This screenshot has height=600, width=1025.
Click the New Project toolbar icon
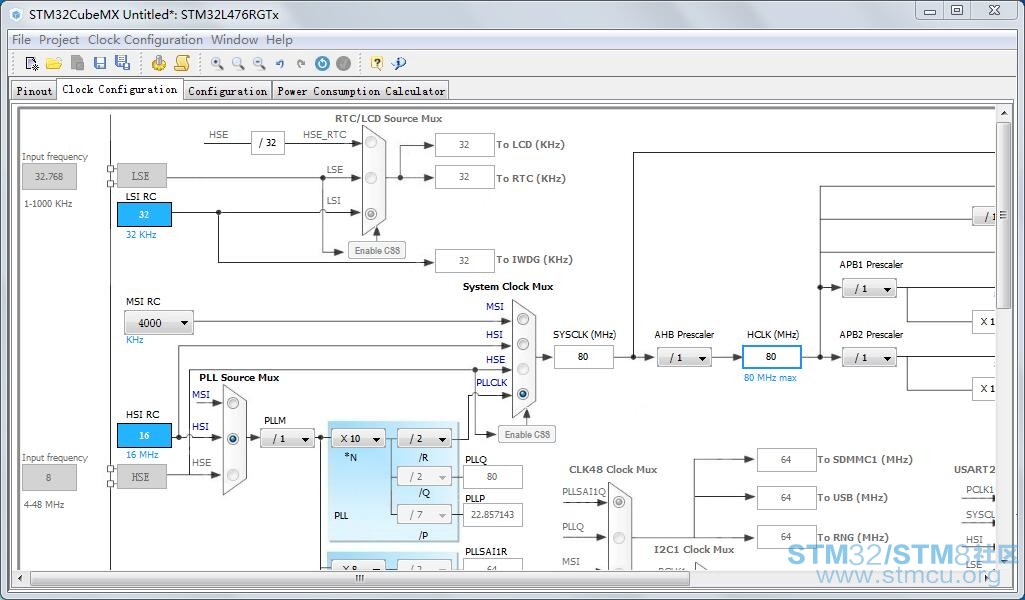click(31, 63)
